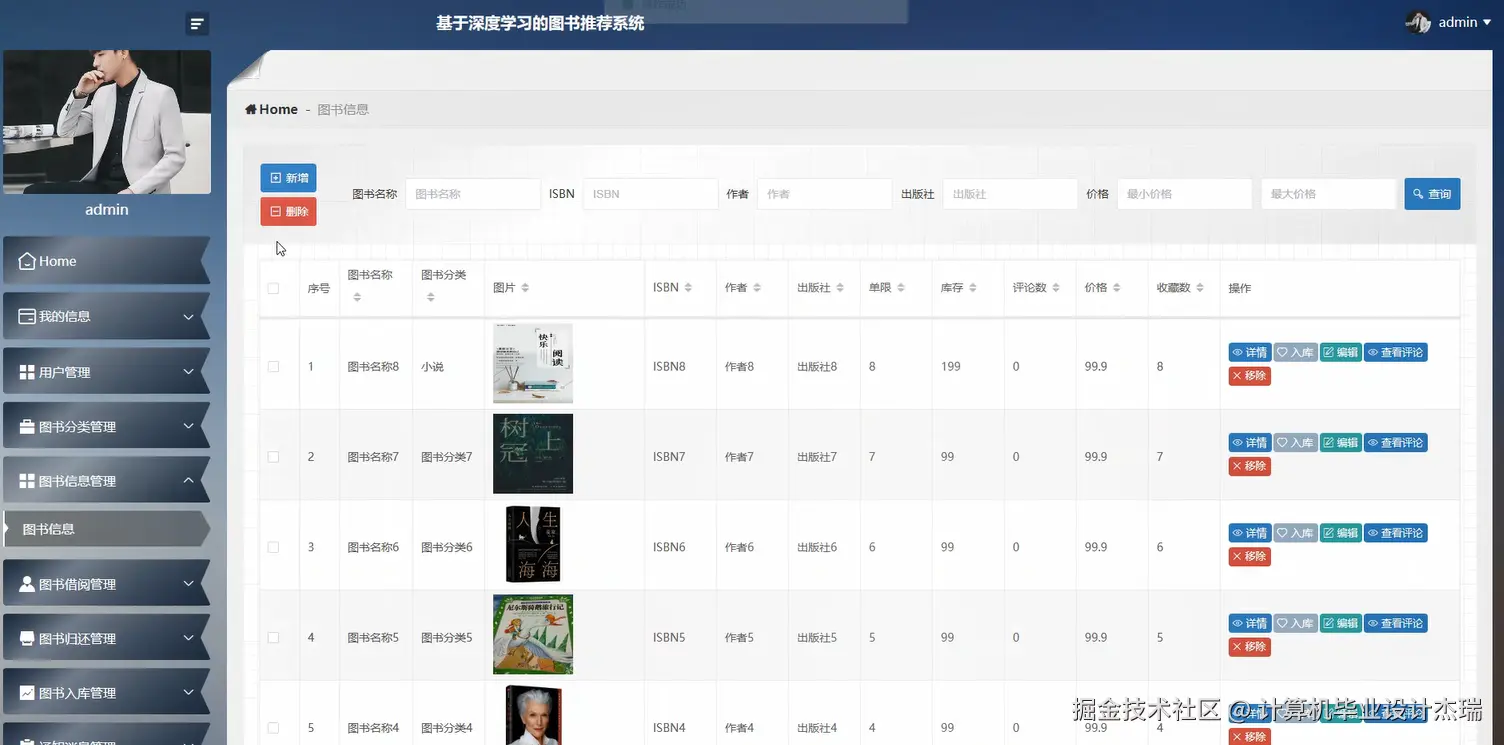Click 编辑 button for 图书名称7 row

(1341, 442)
